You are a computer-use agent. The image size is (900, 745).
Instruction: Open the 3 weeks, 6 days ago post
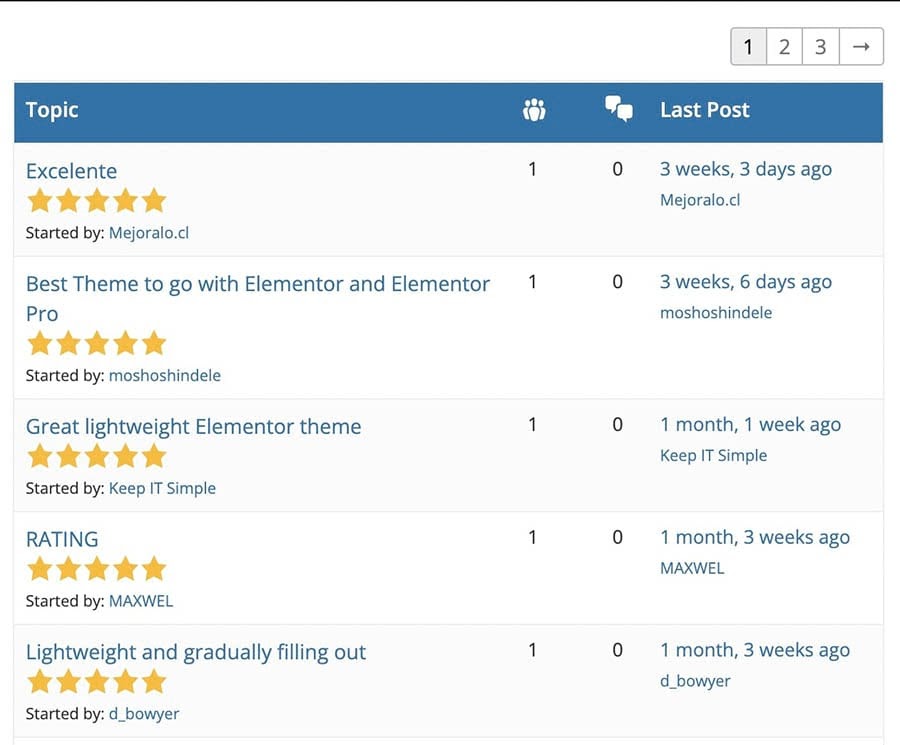(745, 283)
